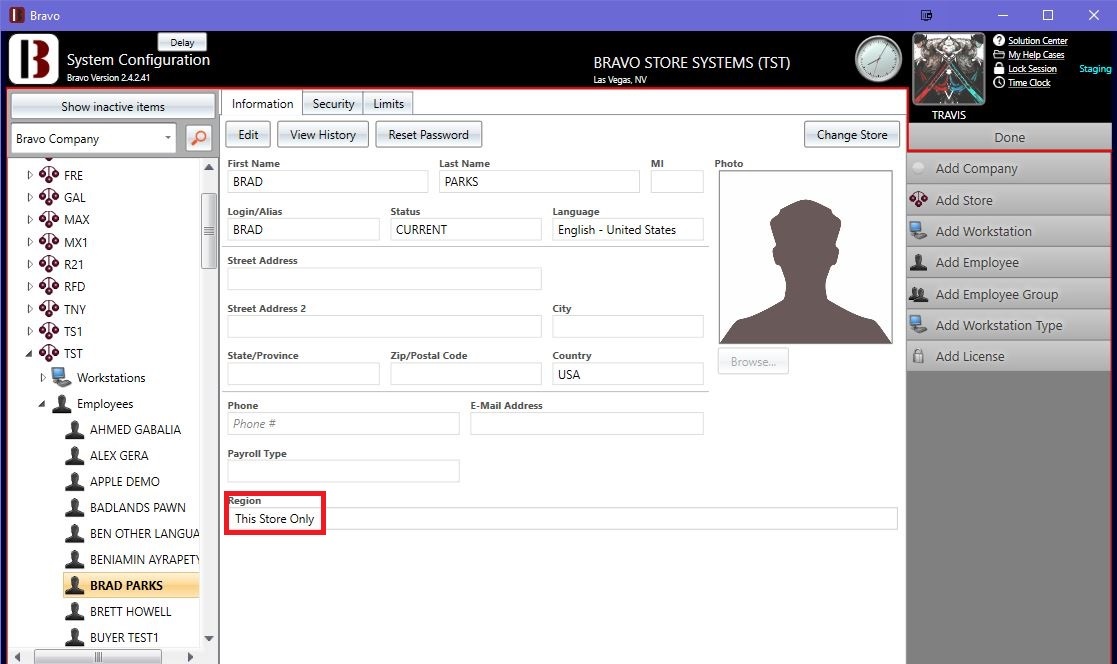Expand the GAL tree node
1117x664 pixels.
30,197
